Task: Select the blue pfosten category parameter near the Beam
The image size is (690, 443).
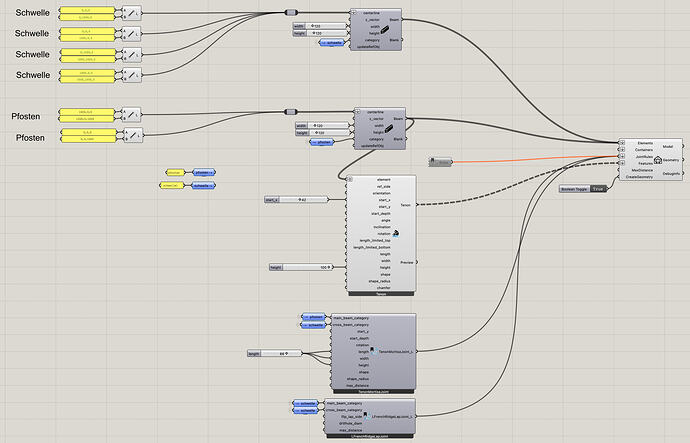Action: (322, 142)
